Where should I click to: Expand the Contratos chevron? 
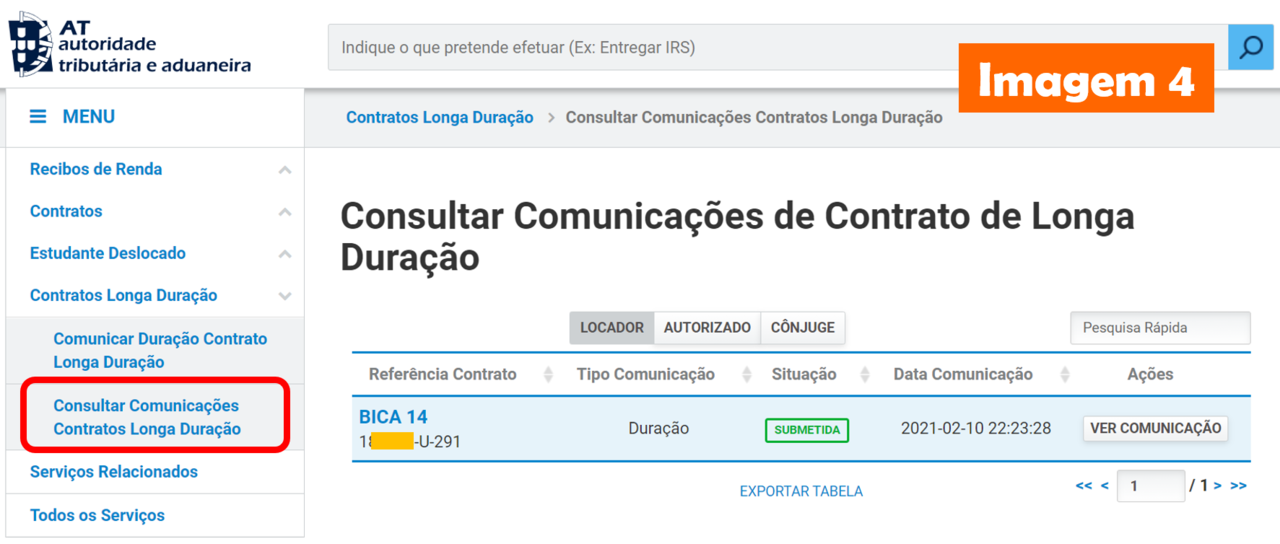[285, 213]
